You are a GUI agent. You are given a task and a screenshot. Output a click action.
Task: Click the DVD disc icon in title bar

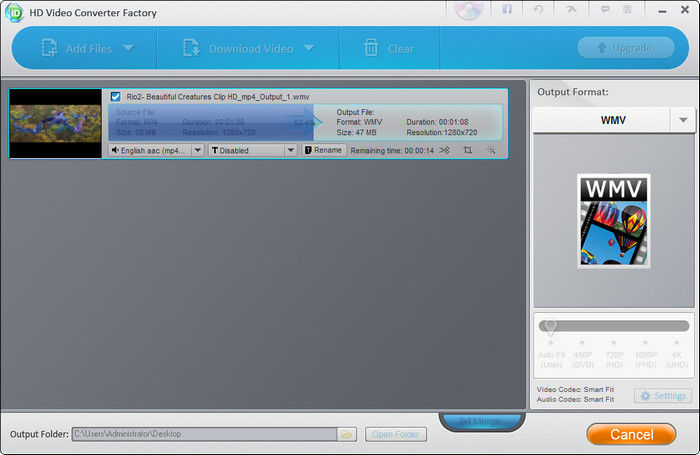tap(469, 10)
